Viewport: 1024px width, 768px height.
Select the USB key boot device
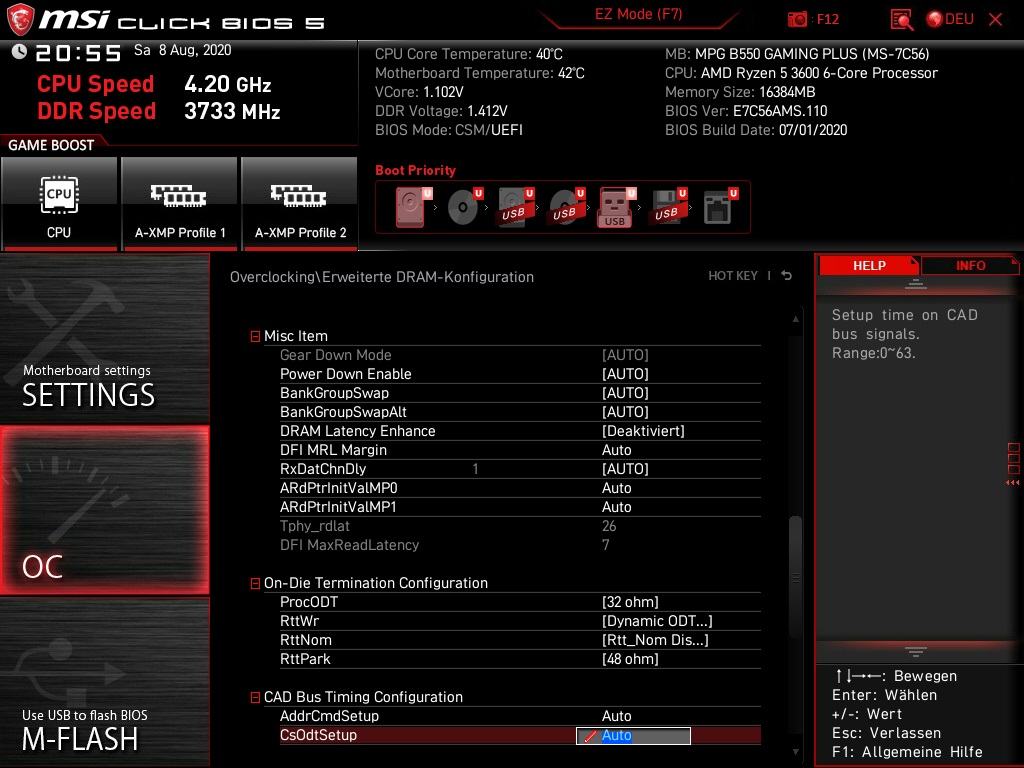pyautogui.click(x=616, y=208)
